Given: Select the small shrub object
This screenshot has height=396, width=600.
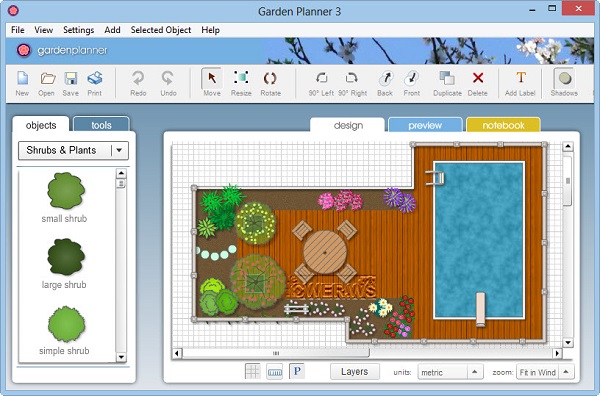Looking at the screenshot, I should [x=66, y=191].
